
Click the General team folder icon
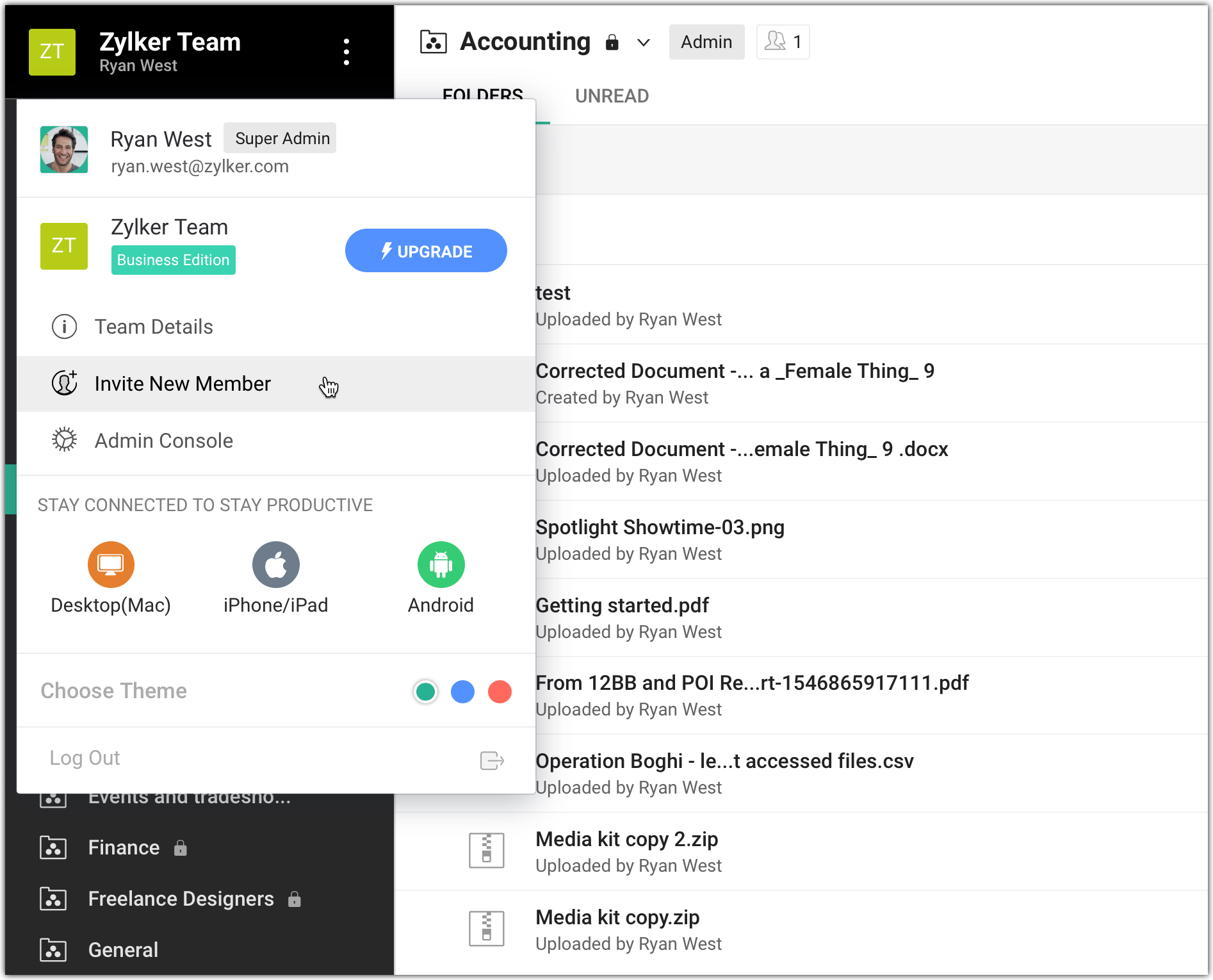pos(53,950)
